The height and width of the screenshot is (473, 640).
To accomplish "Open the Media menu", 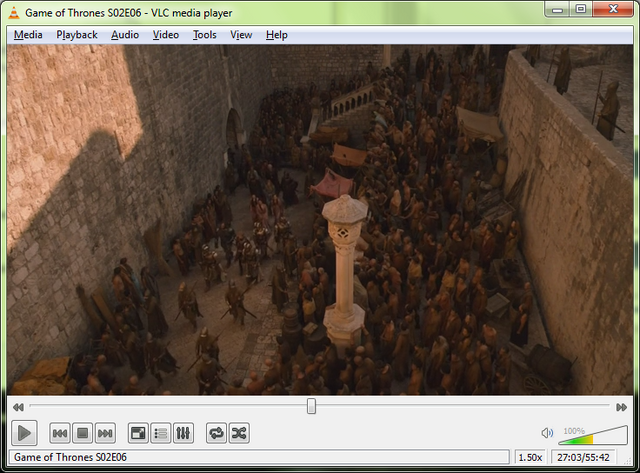I will click(28, 35).
